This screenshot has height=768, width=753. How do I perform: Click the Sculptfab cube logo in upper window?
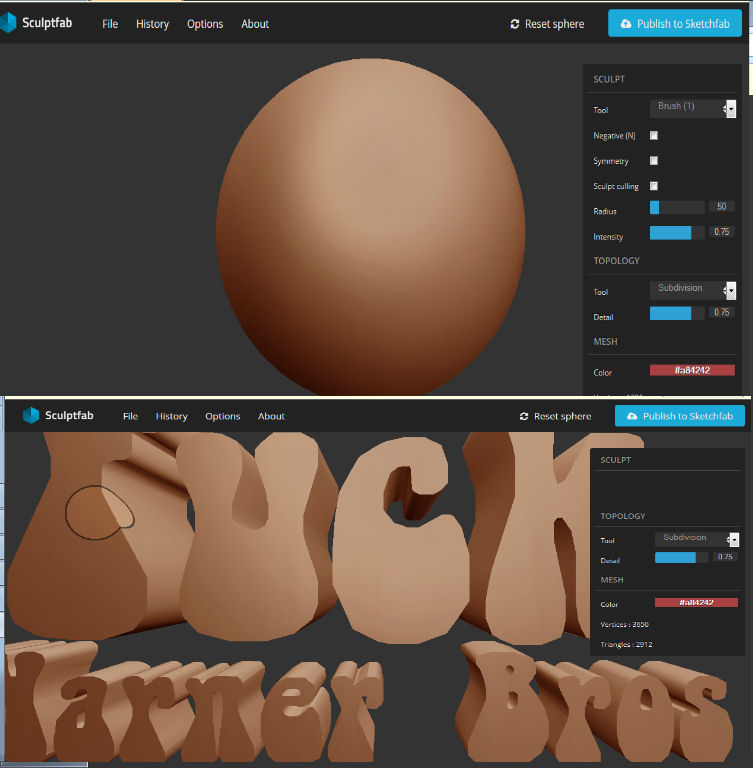(x=8, y=23)
